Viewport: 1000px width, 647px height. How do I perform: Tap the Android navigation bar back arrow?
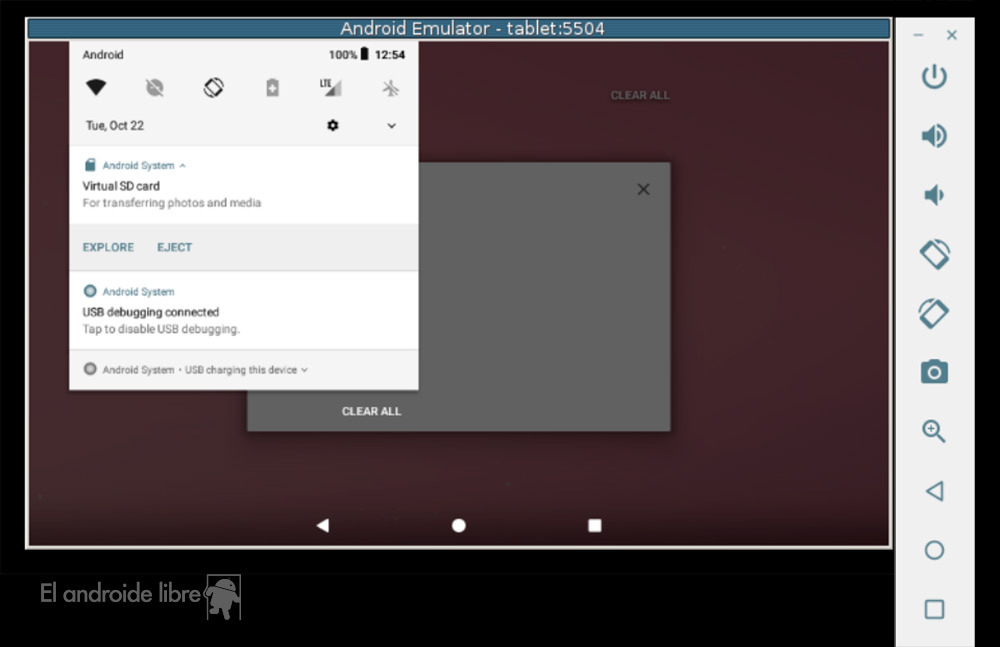[323, 525]
